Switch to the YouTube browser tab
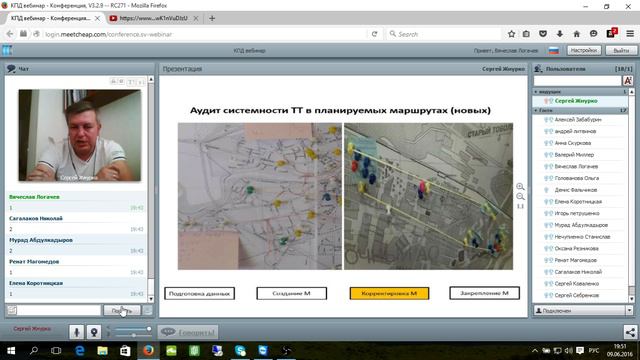Image resolution: width=640 pixels, height=360 pixels. [x=153, y=18]
